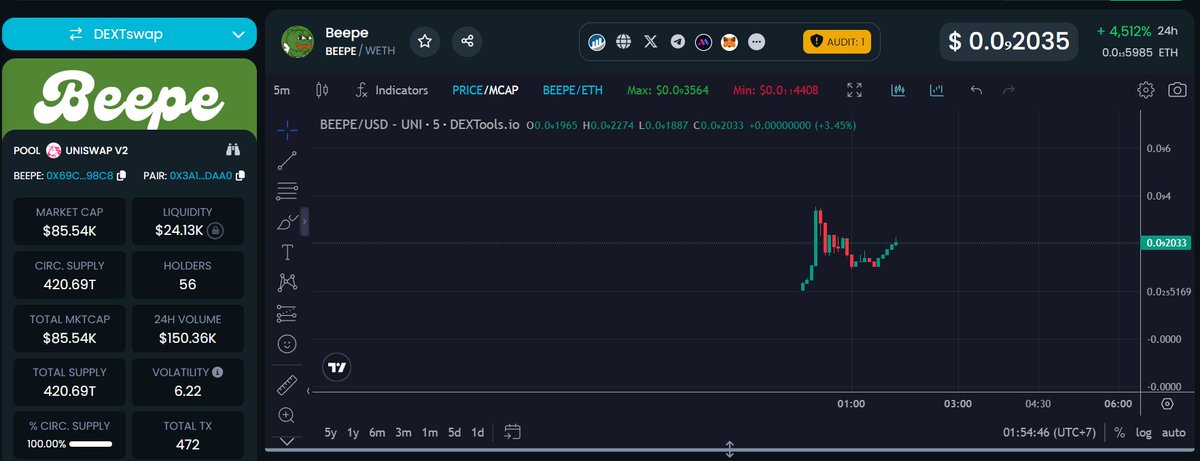The width and height of the screenshot is (1200, 461).
Task: Open the emoji icons tool
Action: [x=287, y=344]
